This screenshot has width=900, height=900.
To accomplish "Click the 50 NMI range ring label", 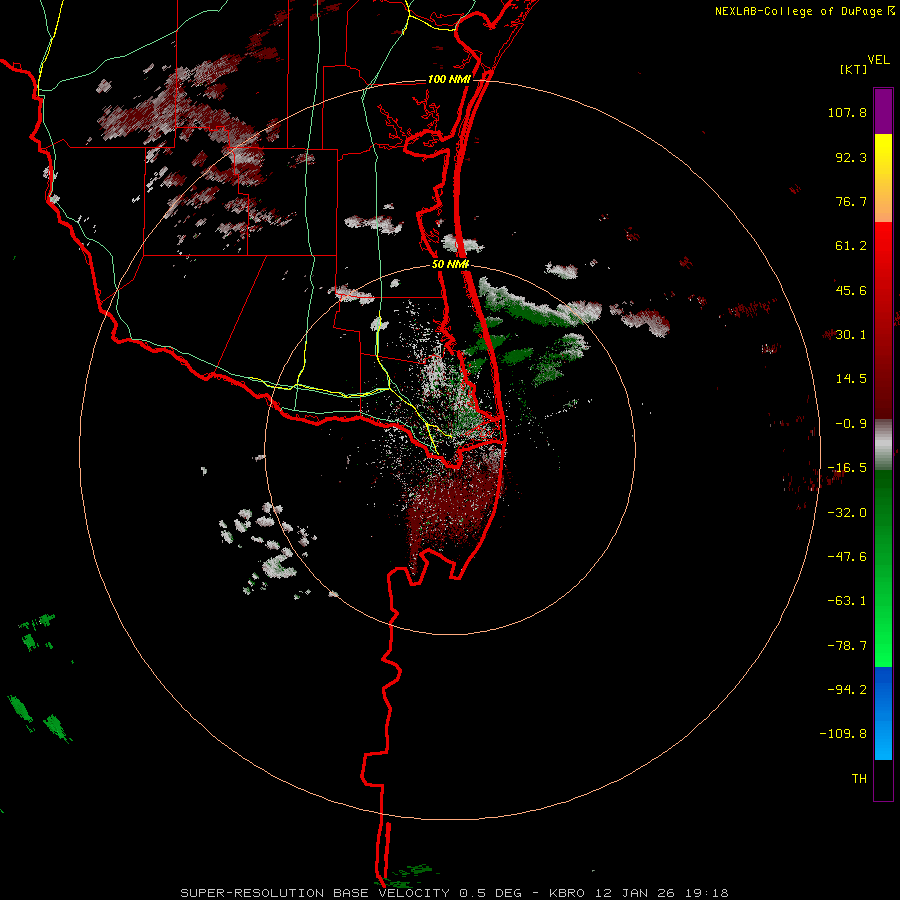I will click(x=451, y=264).
